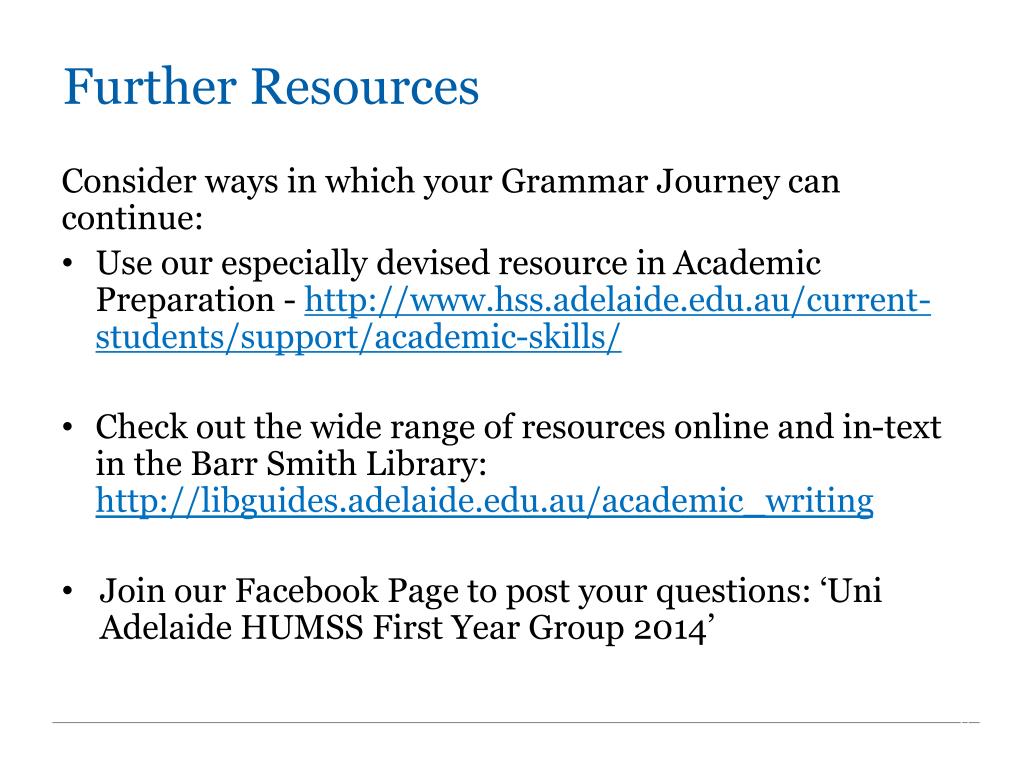Click the text 'Adelaide HUMSS First Year Group 2014'
This screenshot has width=1024, height=768.
pos(403,628)
